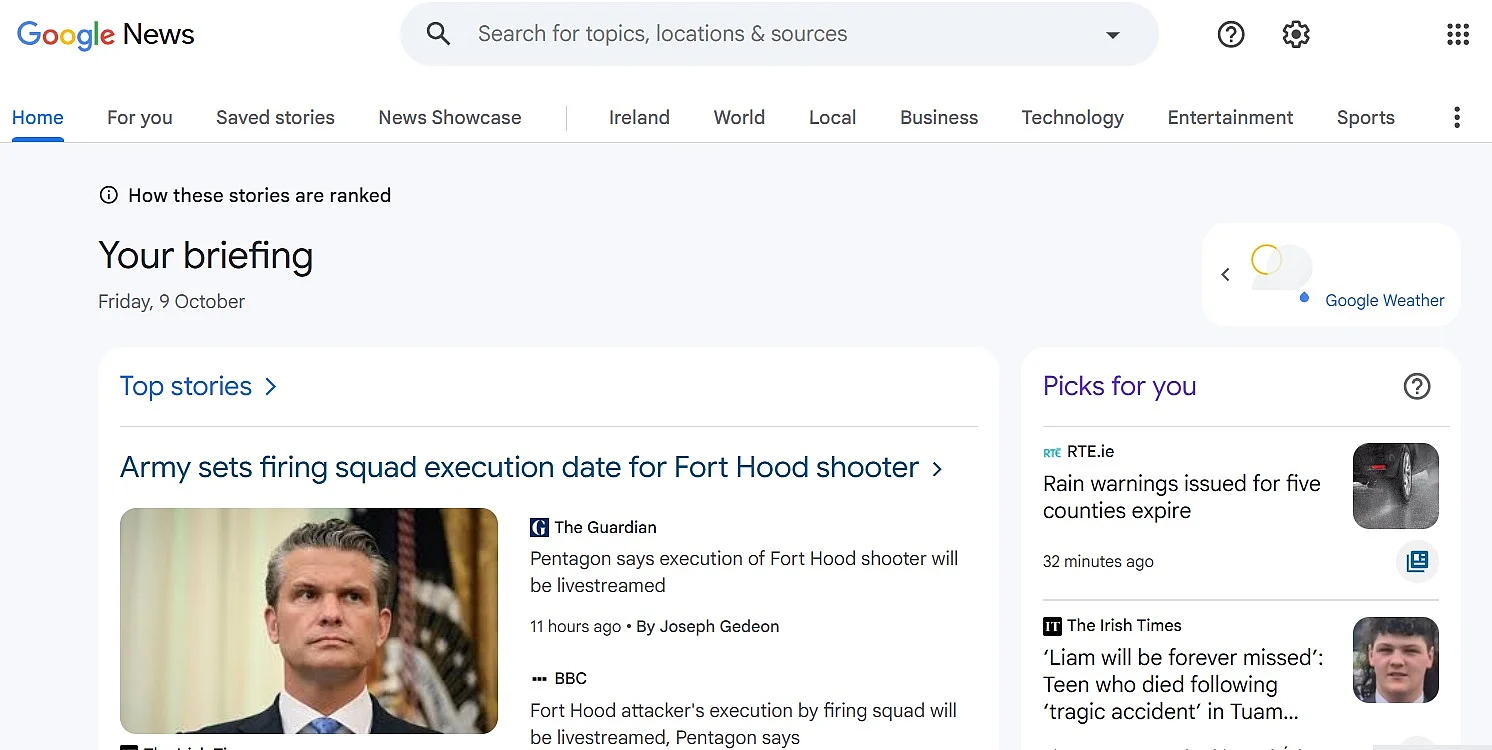Select the World section tab
This screenshot has height=750, width=1492.
(x=739, y=118)
